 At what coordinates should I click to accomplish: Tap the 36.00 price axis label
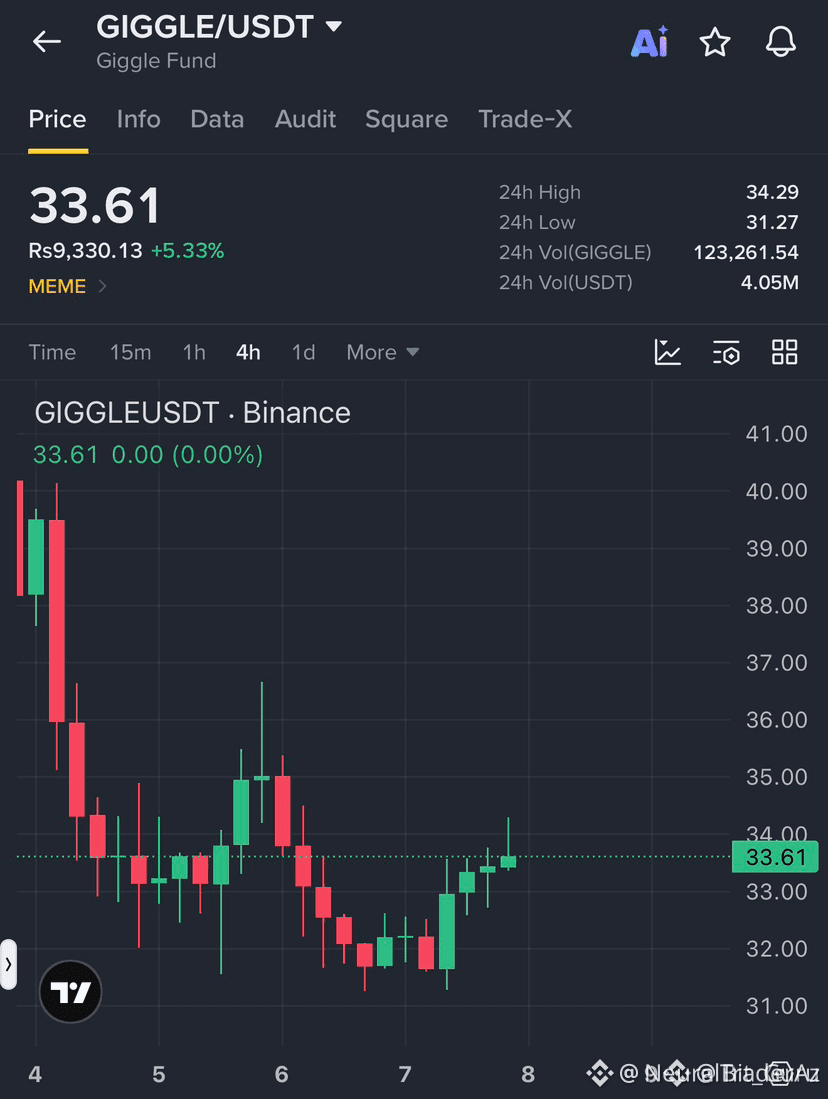776,720
